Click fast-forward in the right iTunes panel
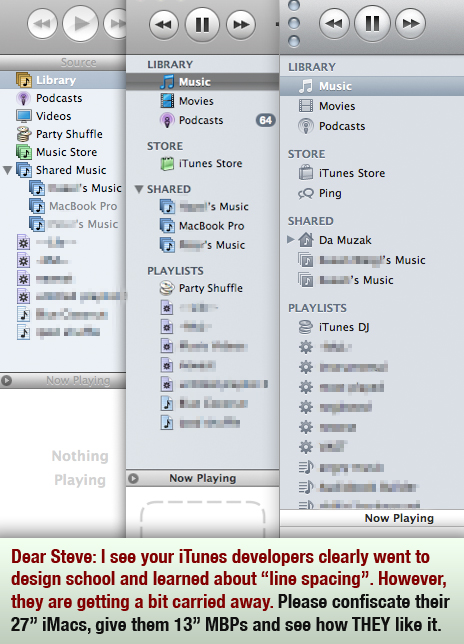The image size is (464, 644). (411, 23)
